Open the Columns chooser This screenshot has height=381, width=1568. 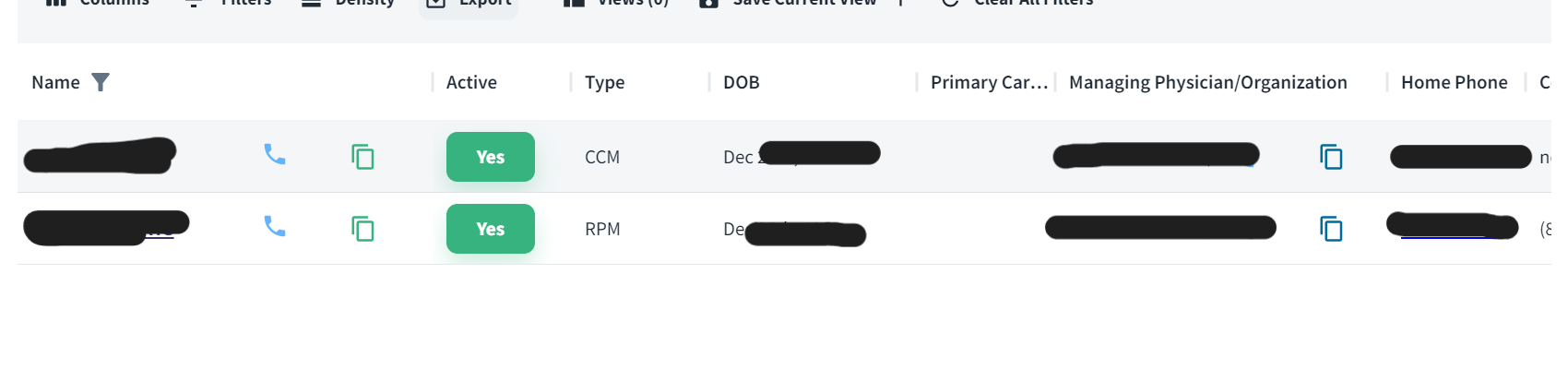click(x=98, y=4)
